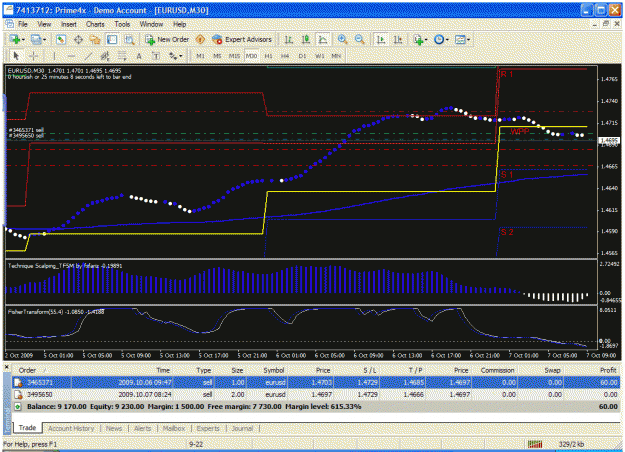
Task: Switch to the Account History tab
Action: point(71,428)
